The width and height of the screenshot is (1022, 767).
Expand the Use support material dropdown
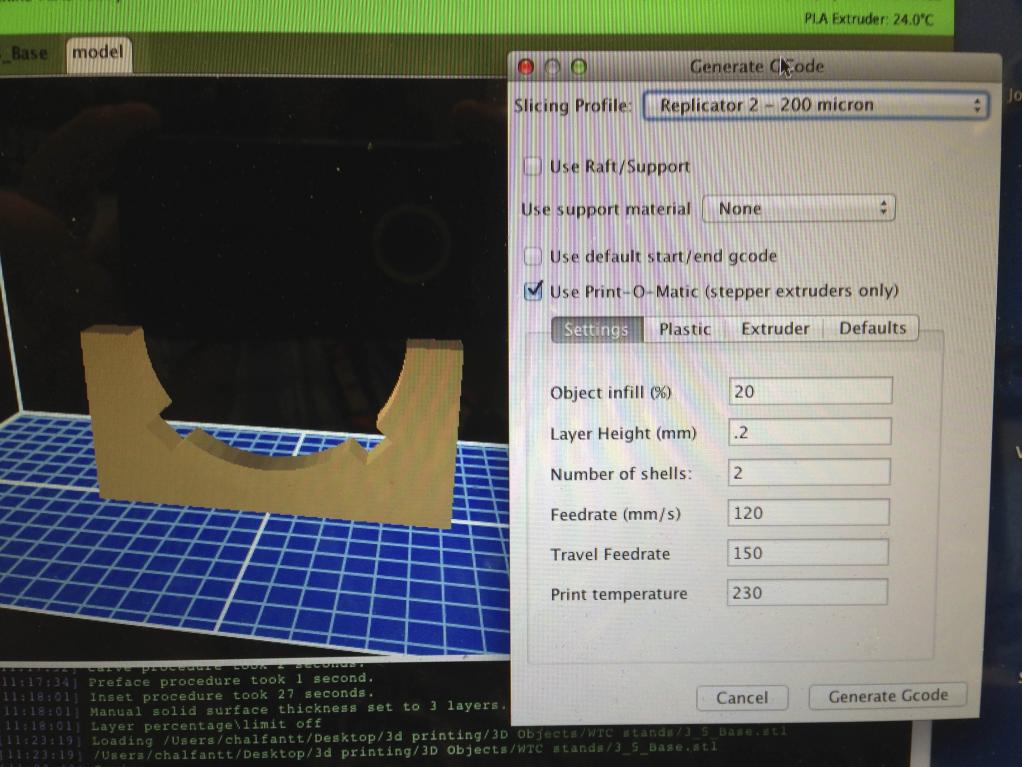(798, 209)
